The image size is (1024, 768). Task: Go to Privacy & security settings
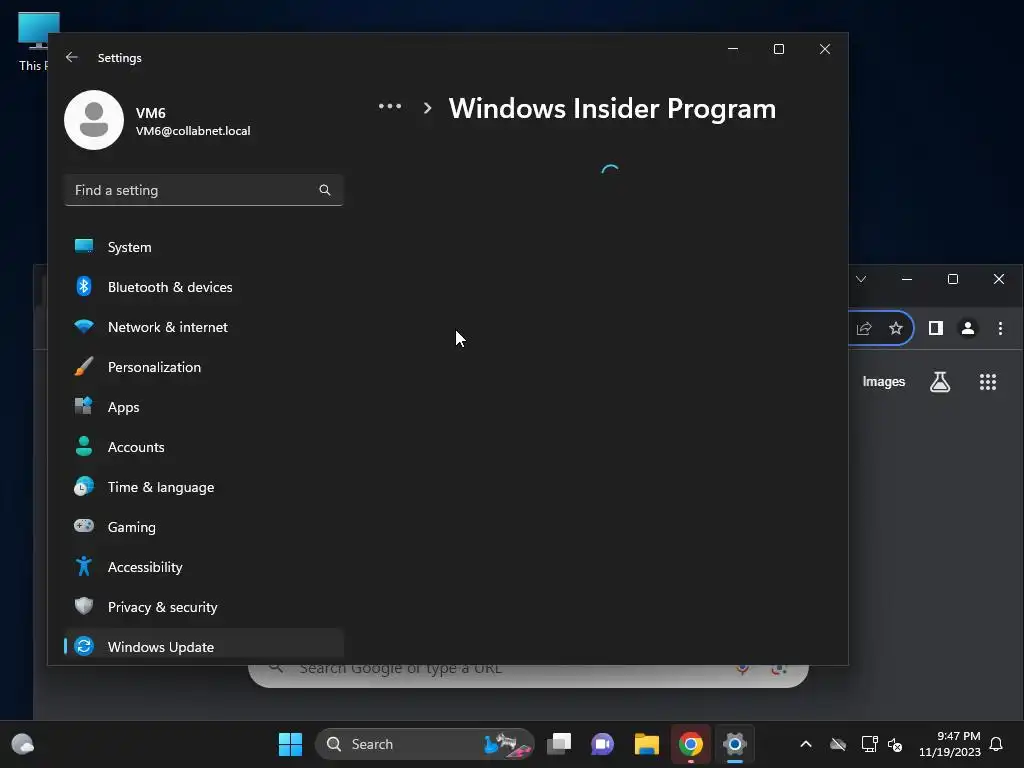[204, 607]
